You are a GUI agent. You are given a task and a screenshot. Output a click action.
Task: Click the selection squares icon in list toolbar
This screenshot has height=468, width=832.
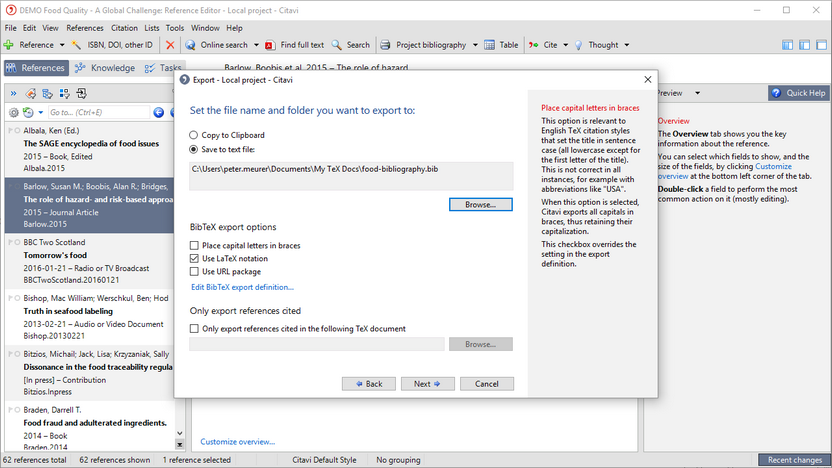[x=65, y=94]
